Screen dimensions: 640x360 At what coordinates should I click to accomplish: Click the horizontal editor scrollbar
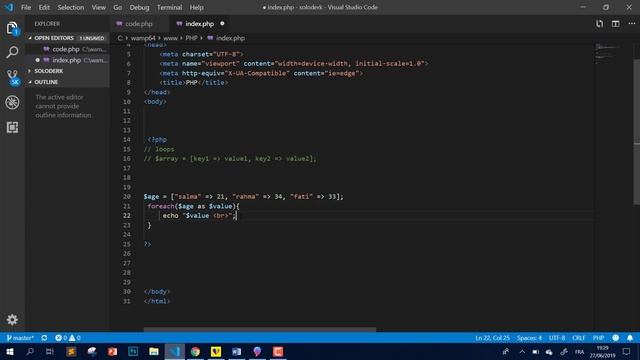tap(260, 329)
